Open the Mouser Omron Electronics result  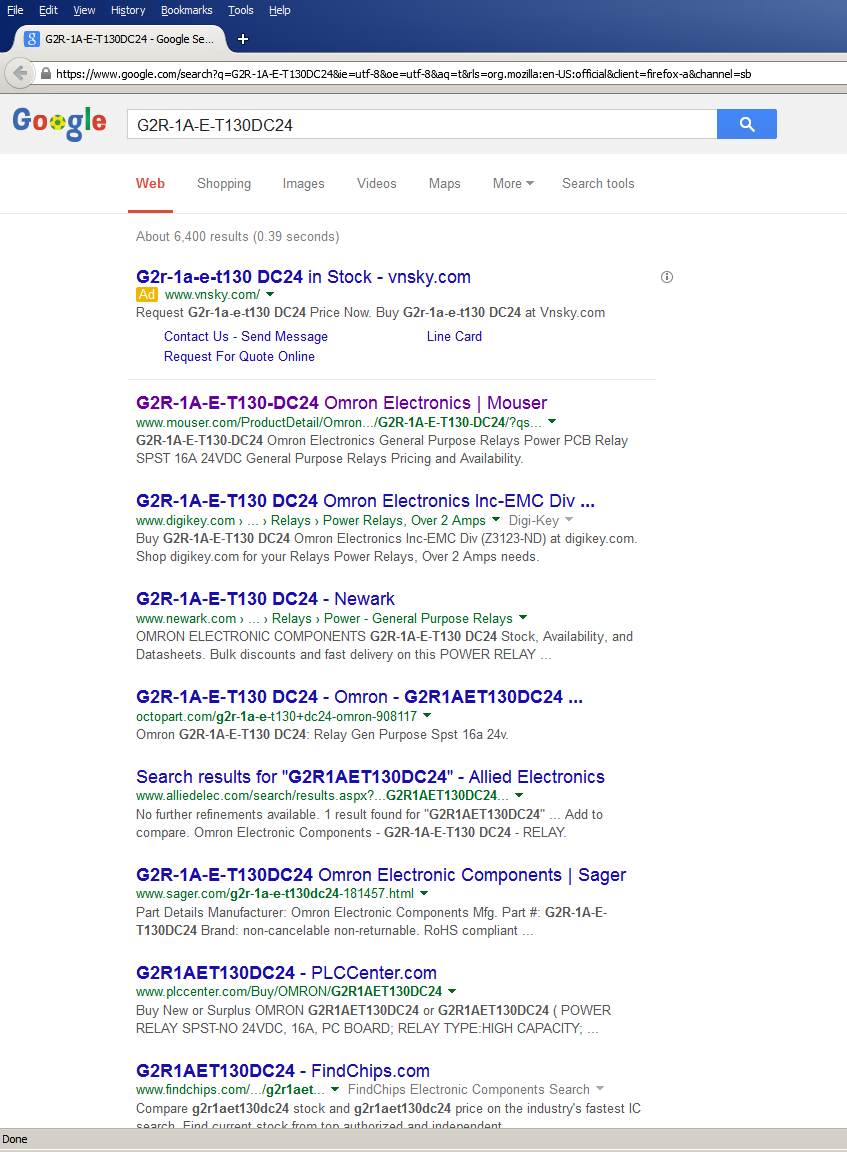pyautogui.click(x=341, y=403)
